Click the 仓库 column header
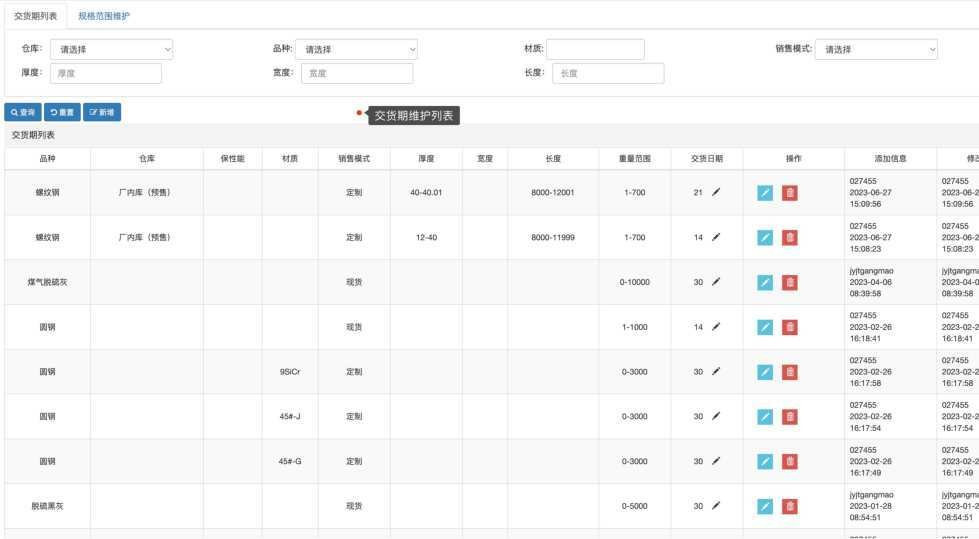979x539 pixels. click(147, 159)
